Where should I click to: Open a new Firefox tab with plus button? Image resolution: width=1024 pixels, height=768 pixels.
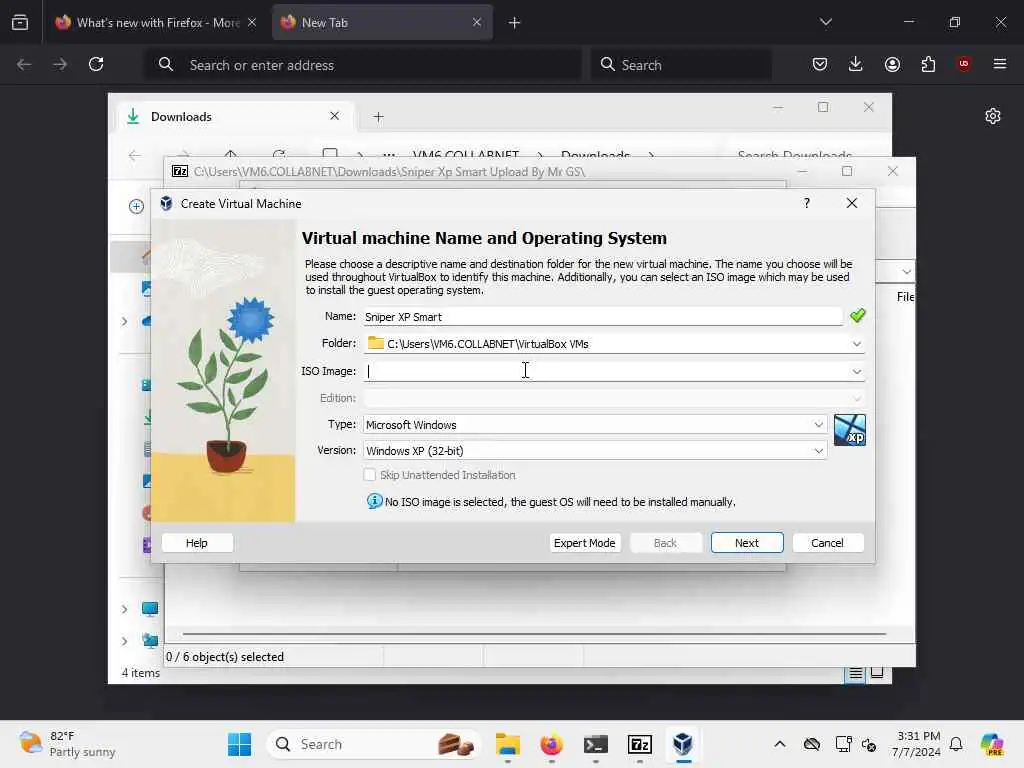tap(514, 23)
